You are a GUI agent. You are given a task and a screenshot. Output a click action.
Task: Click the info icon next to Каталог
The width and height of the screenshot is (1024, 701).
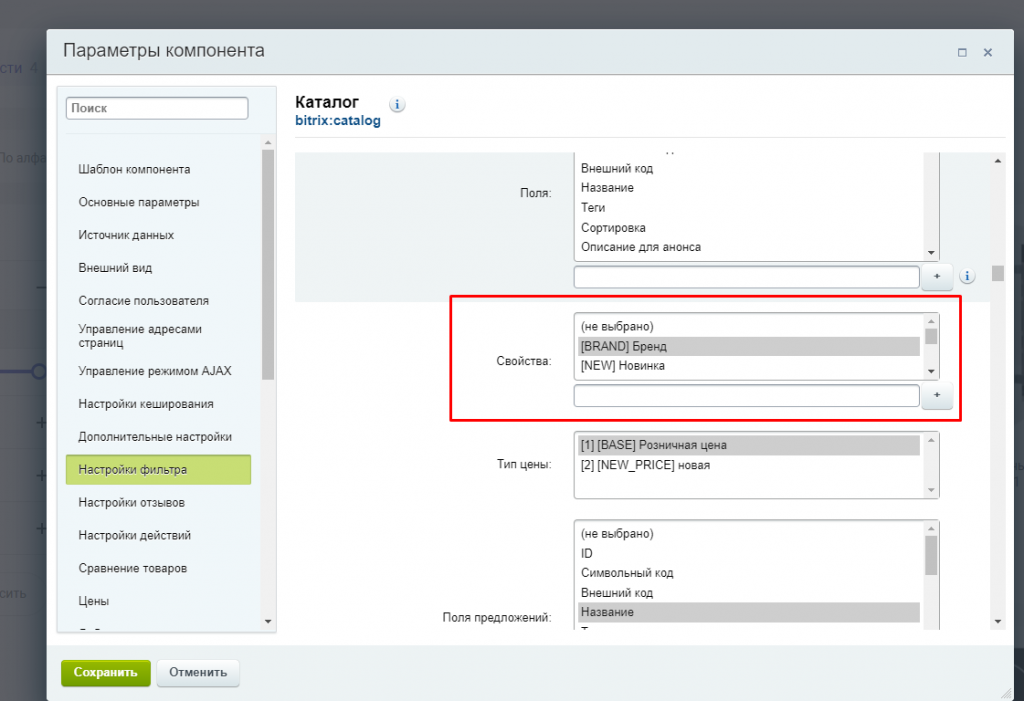pos(397,104)
